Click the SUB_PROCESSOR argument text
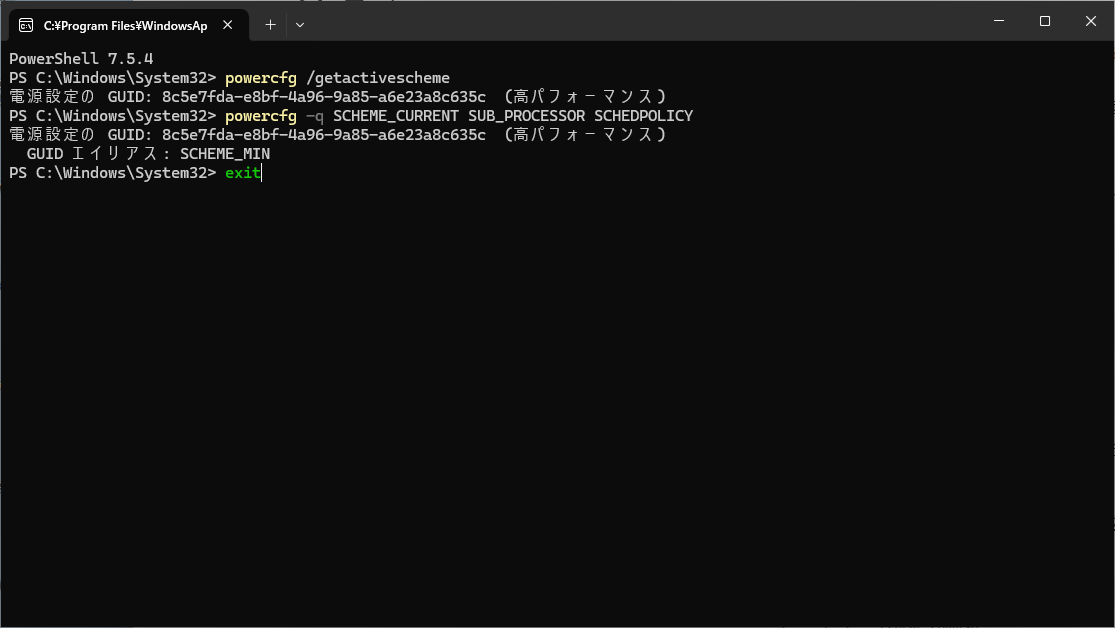The width and height of the screenshot is (1115, 628). click(x=526, y=116)
